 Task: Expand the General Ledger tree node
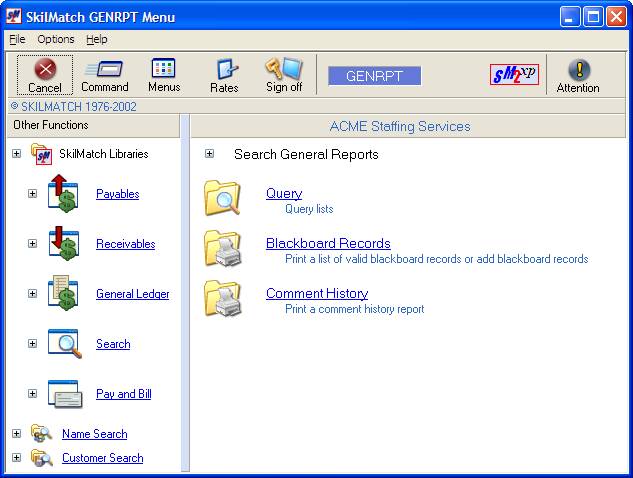pos(32,294)
